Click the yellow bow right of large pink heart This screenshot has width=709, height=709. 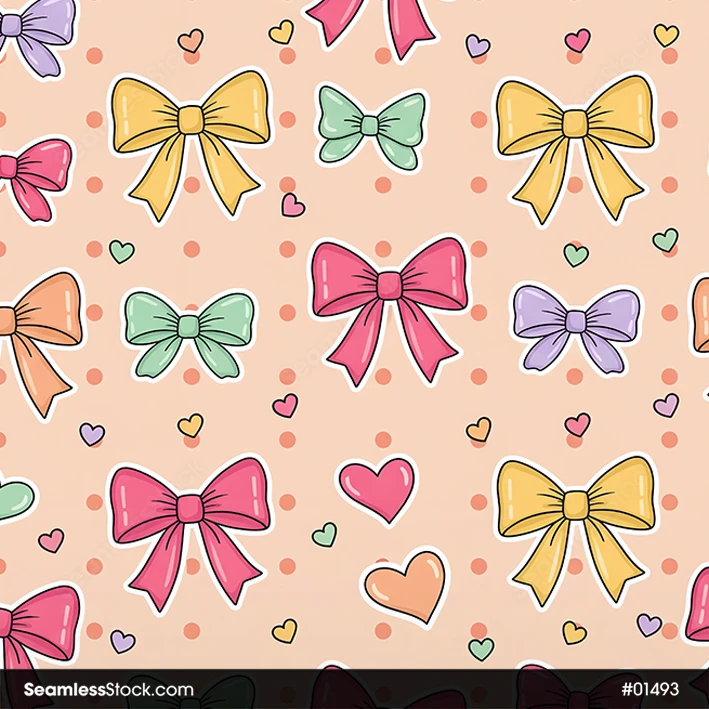[573, 514]
